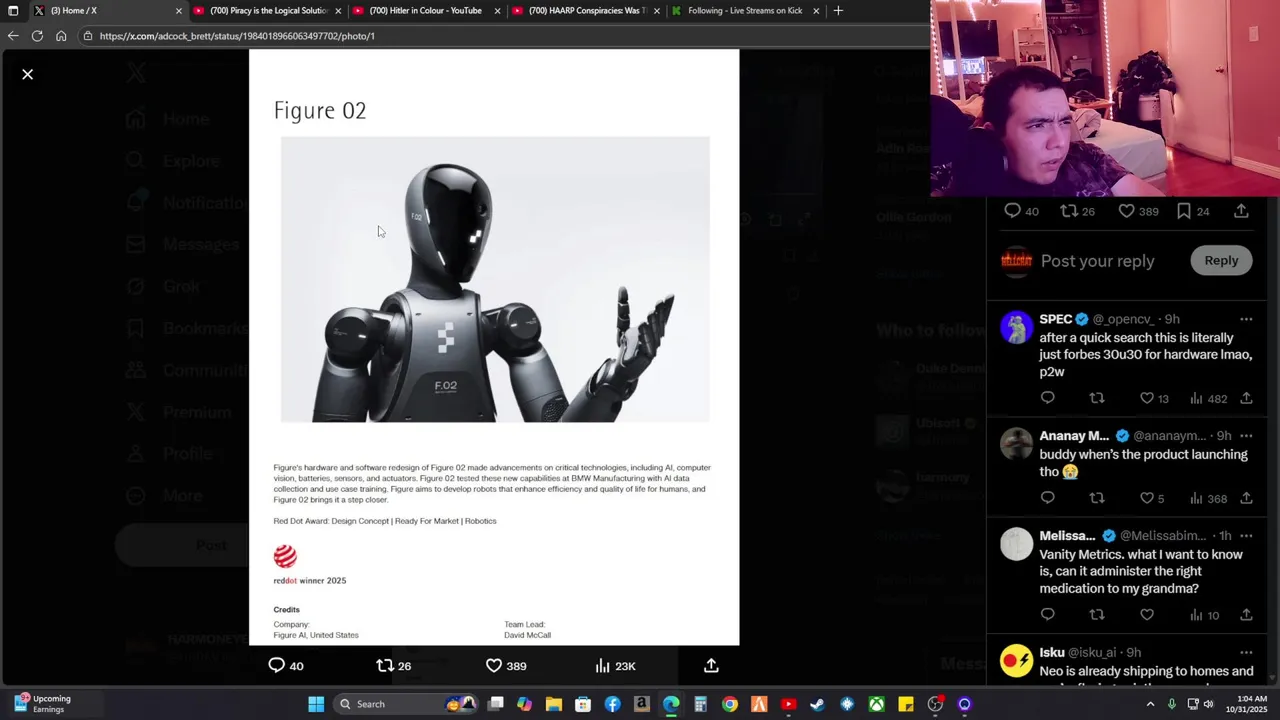Reply to Melissa's comment via its comment icon
1280x720 pixels.
(1047, 615)
